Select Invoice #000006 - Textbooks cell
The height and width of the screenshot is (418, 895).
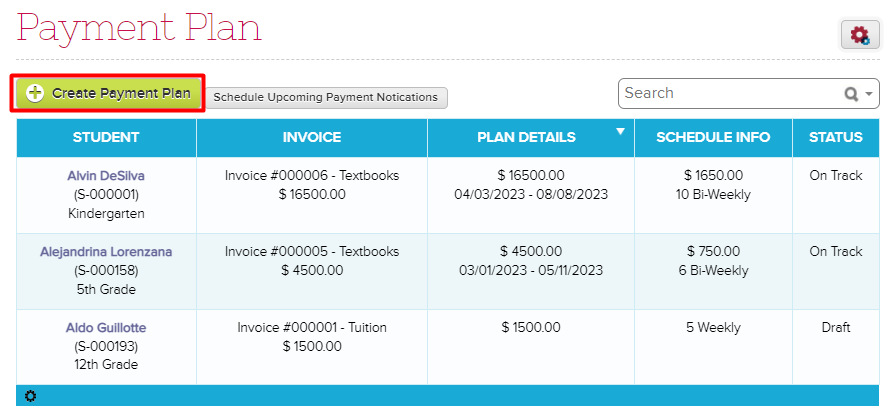click(x=312, y=176)
